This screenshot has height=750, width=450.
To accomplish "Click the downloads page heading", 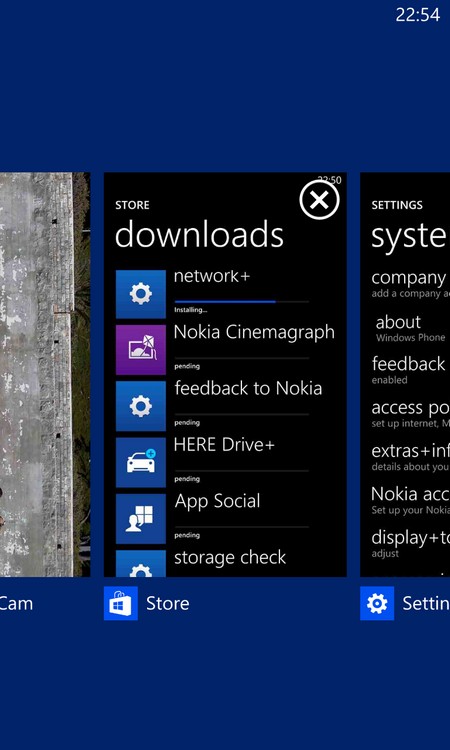I will click(199, 234).
